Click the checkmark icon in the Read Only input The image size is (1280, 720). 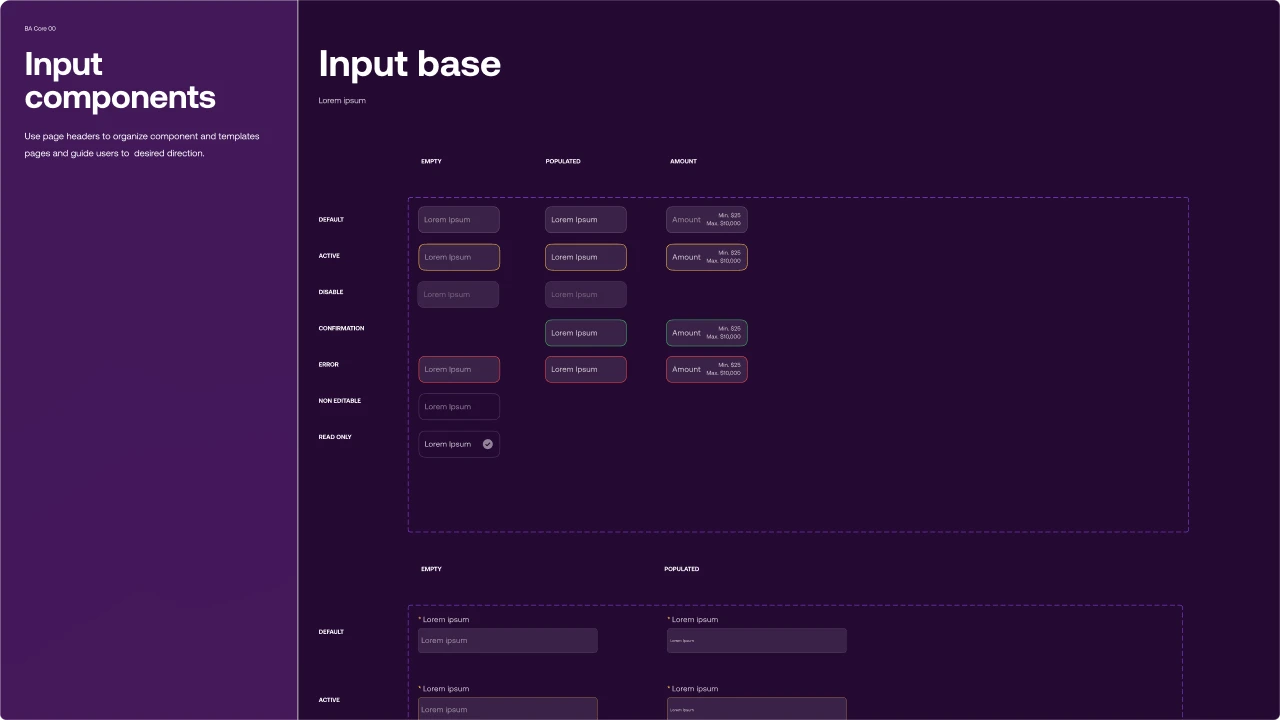488,444
